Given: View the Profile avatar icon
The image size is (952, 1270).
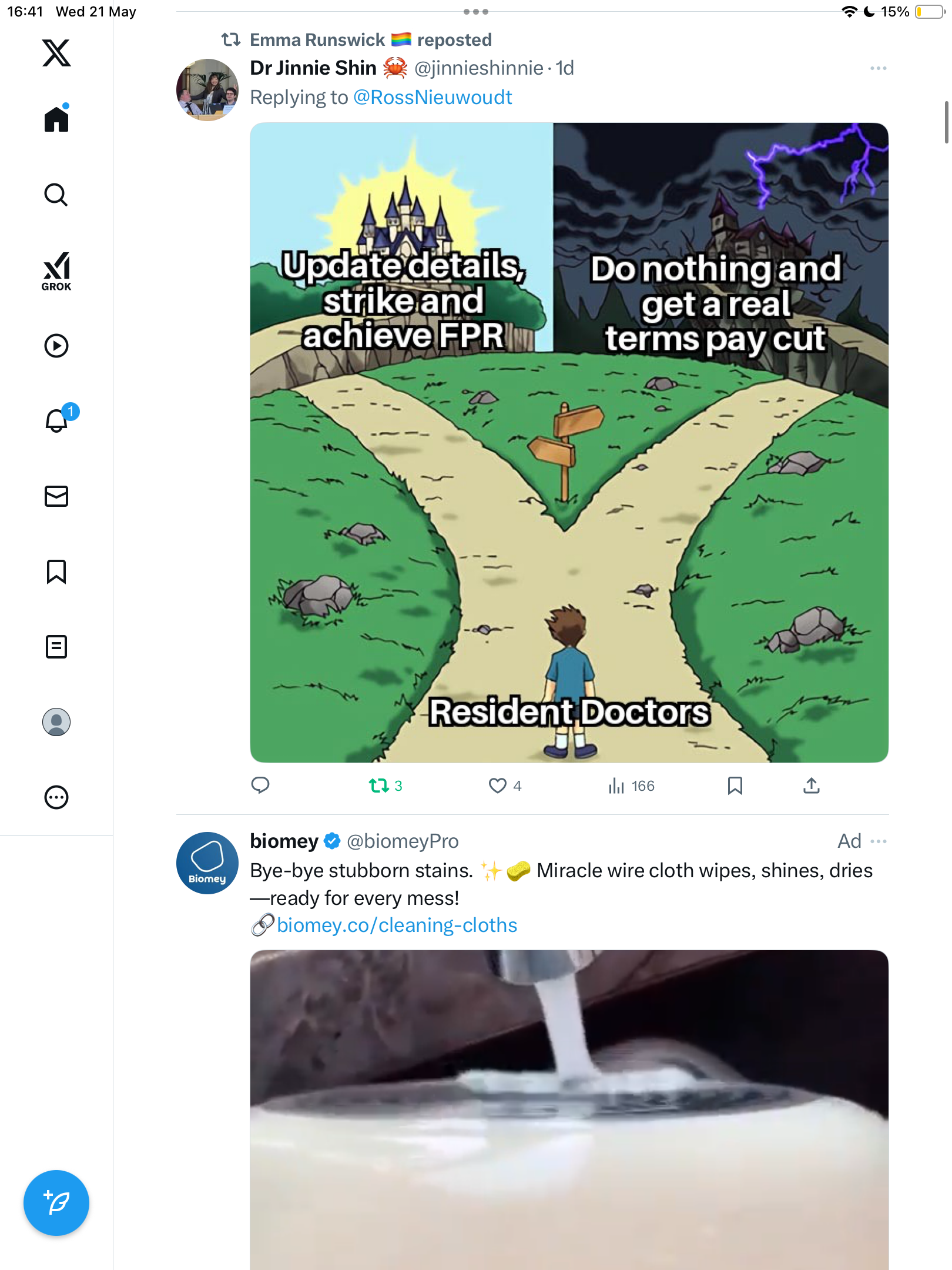Looking at the screenshot, I should click(x=56, y=722).
